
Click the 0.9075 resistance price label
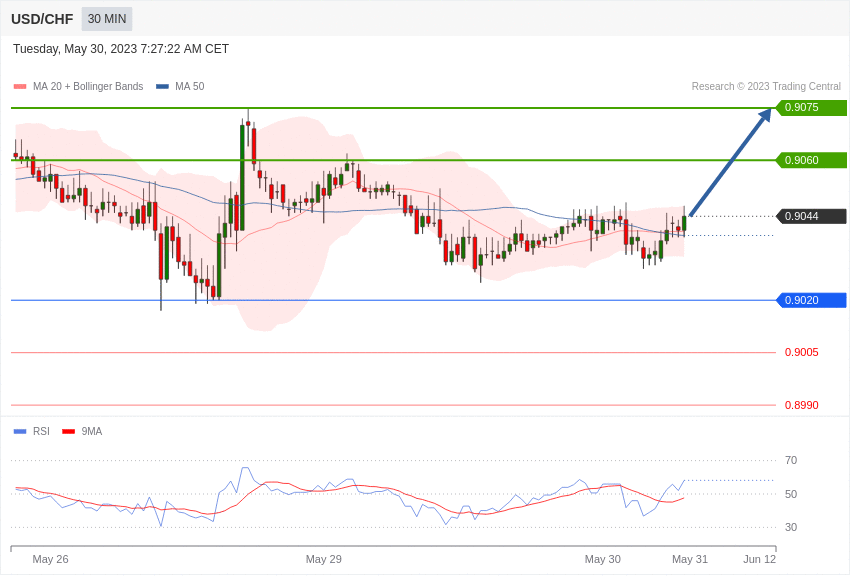click(811, 107)
